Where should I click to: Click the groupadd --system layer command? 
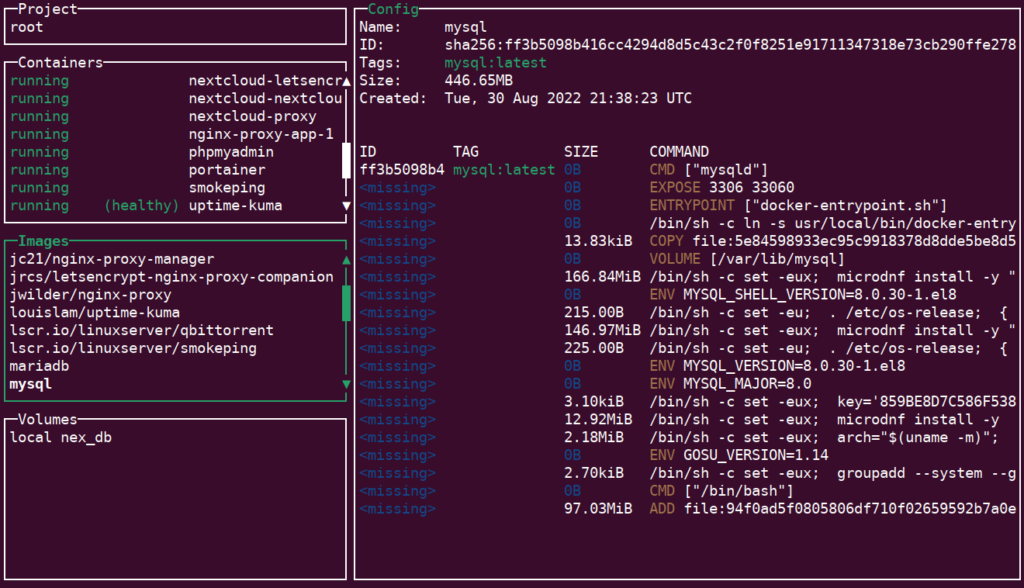833,473
